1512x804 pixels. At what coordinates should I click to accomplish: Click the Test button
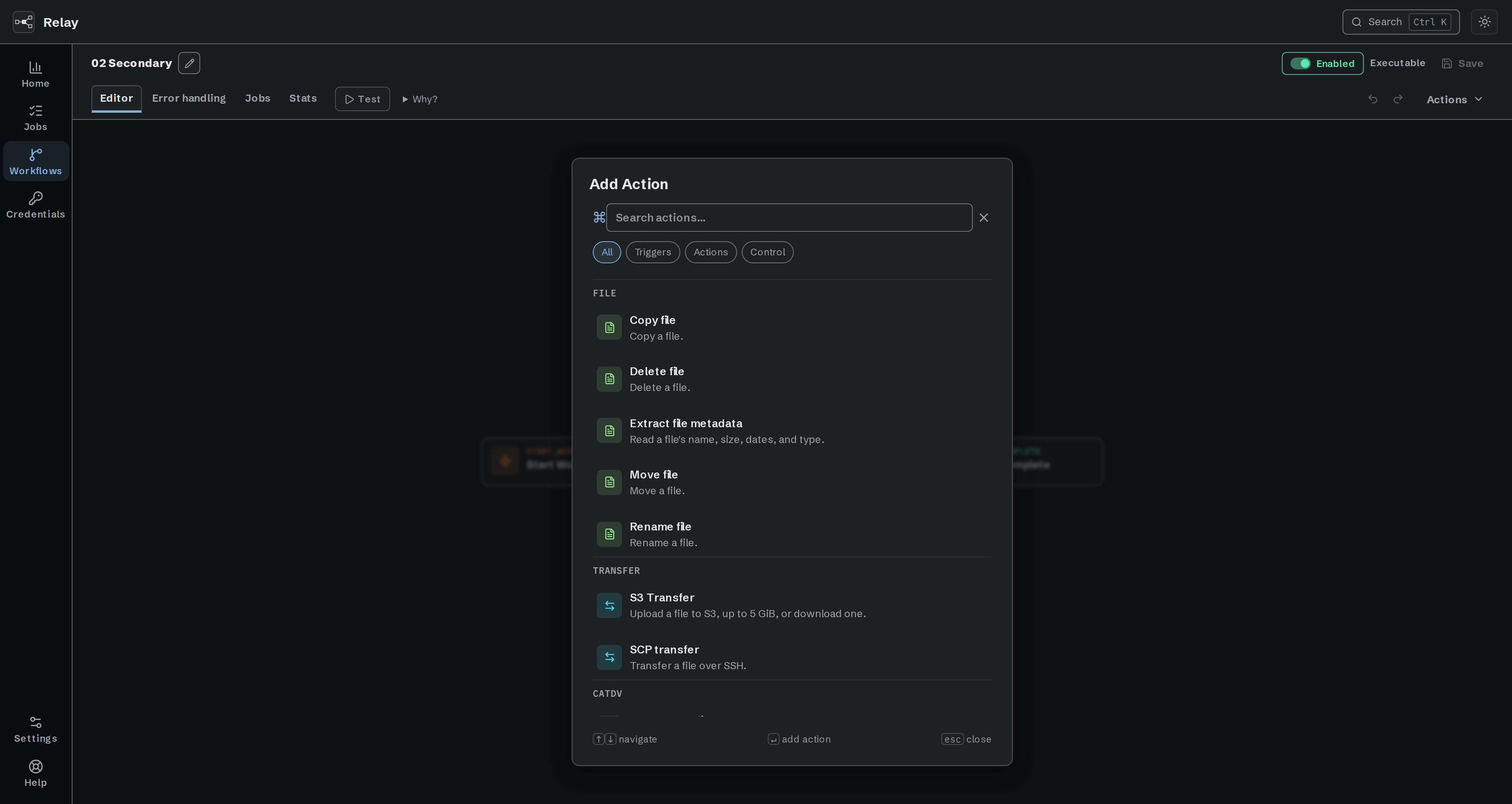click(x=363, y=99)
